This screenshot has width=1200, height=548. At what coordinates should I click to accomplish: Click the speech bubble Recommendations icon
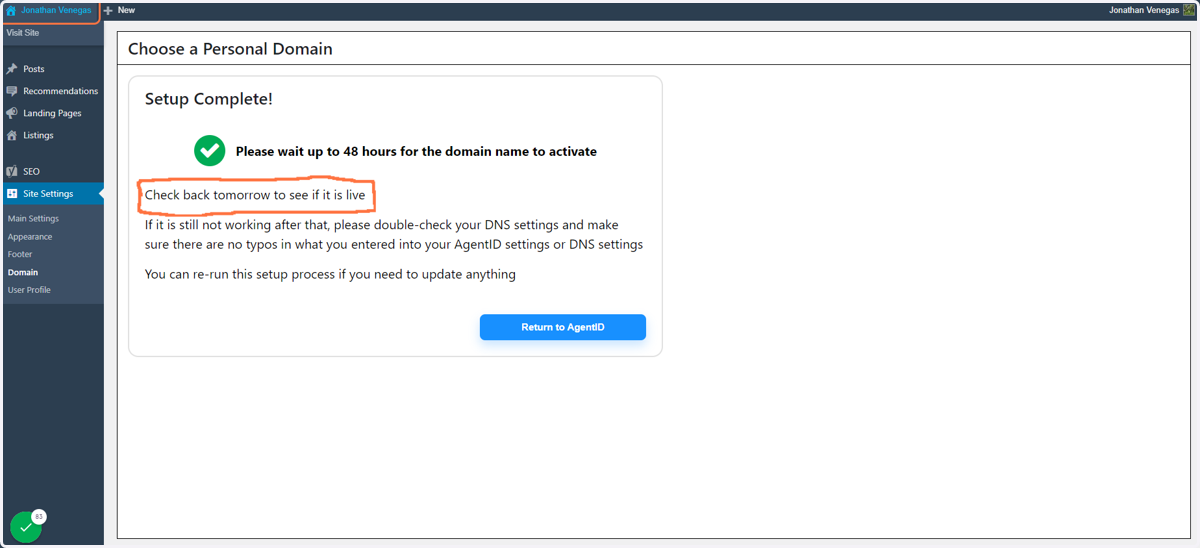tap(12, 91)
